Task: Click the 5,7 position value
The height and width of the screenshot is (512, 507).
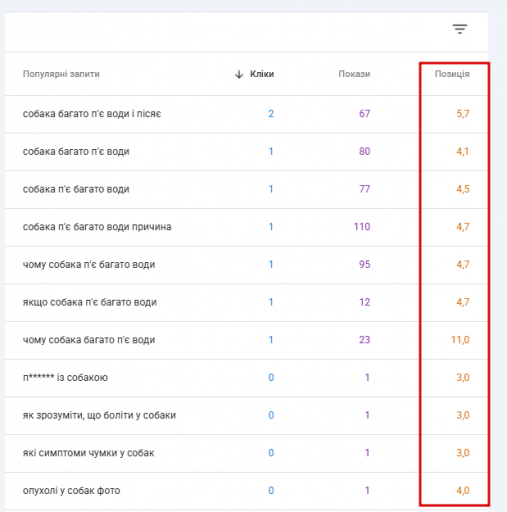Action: pos(463,114)
